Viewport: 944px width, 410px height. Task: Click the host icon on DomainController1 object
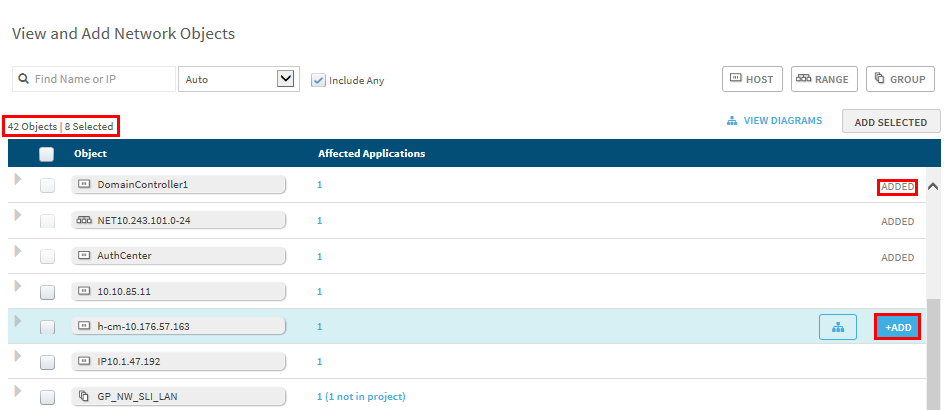pyautogui.click(x=84, y=185)
